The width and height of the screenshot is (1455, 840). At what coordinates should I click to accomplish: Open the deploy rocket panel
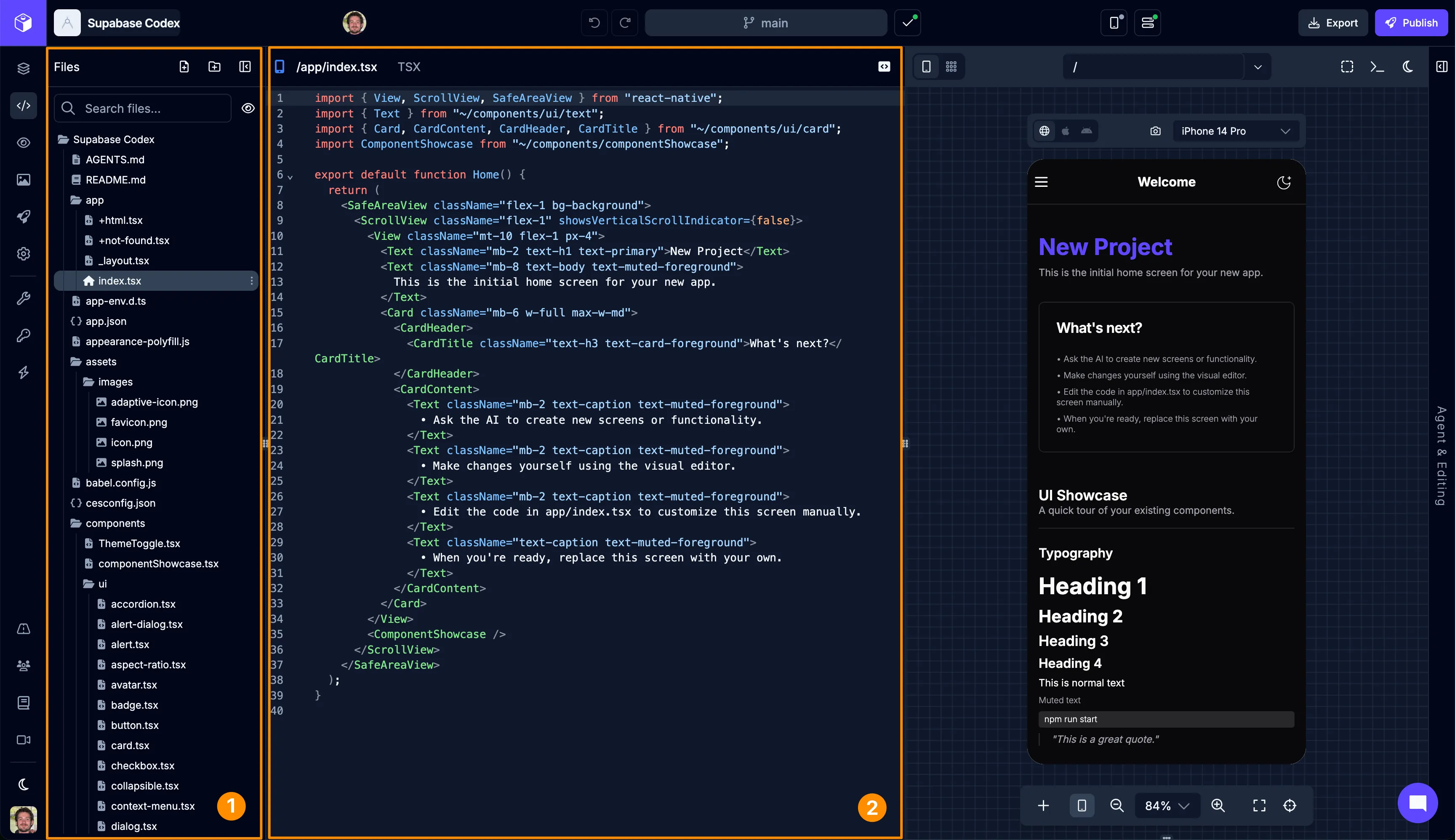23,217
